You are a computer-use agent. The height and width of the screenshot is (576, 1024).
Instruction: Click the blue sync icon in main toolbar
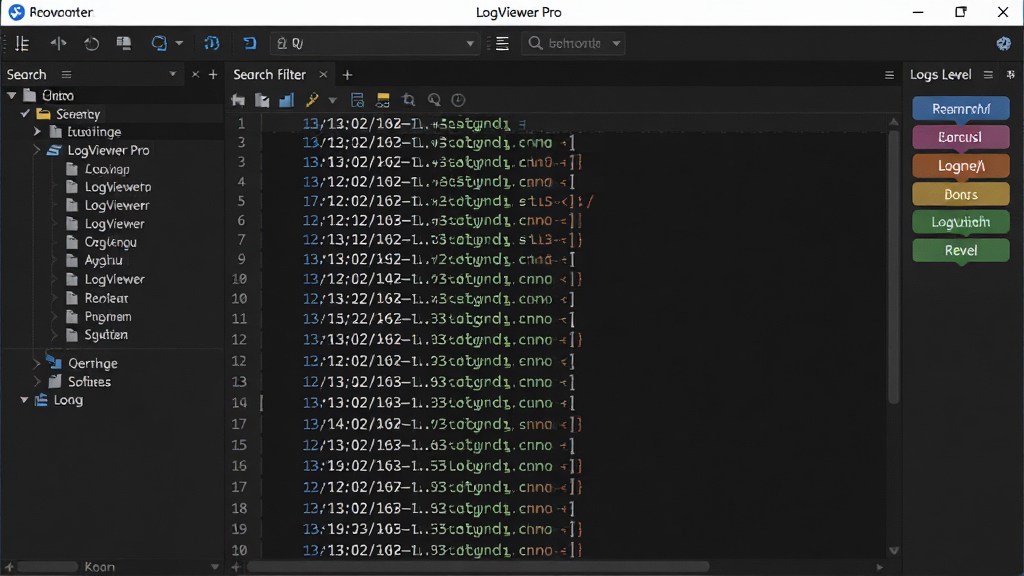159,44
